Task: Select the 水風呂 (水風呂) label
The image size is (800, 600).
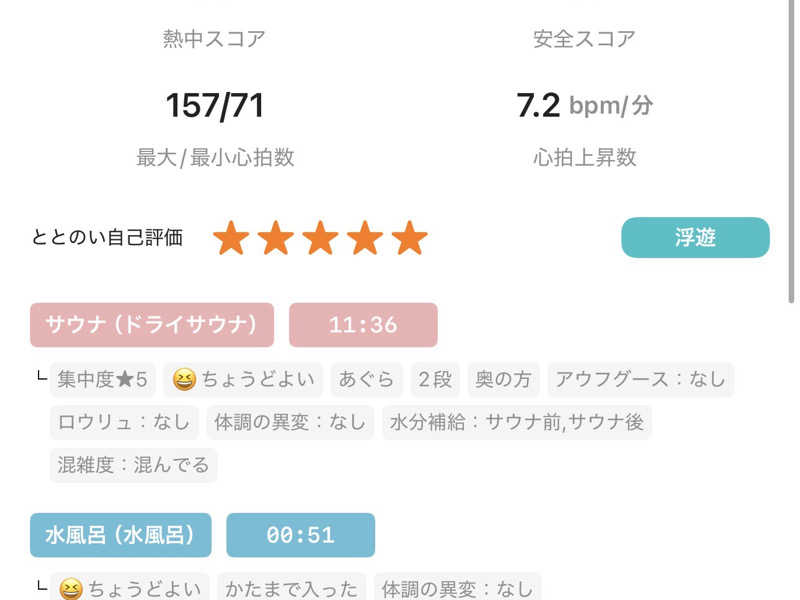Action: tap(121, 535)
